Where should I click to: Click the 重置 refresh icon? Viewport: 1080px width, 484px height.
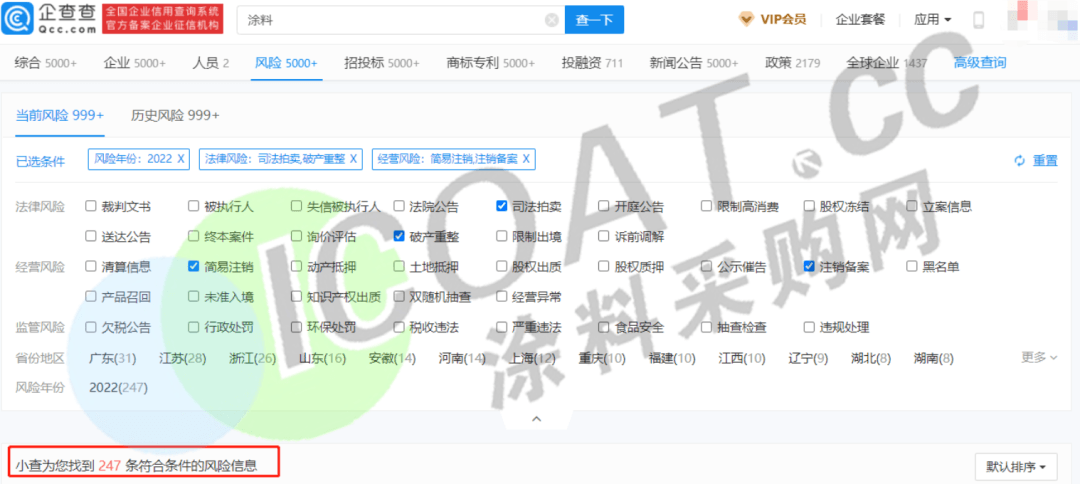pos(1020,161)
